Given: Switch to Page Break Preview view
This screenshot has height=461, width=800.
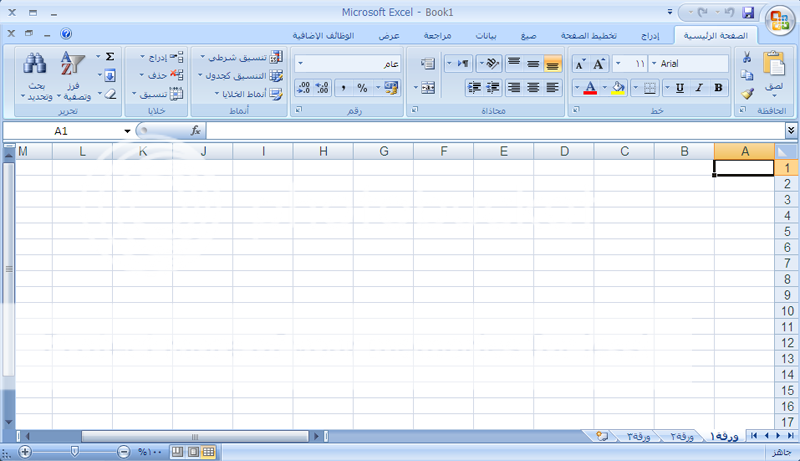Looking at the screenshot, I should 177,452.
